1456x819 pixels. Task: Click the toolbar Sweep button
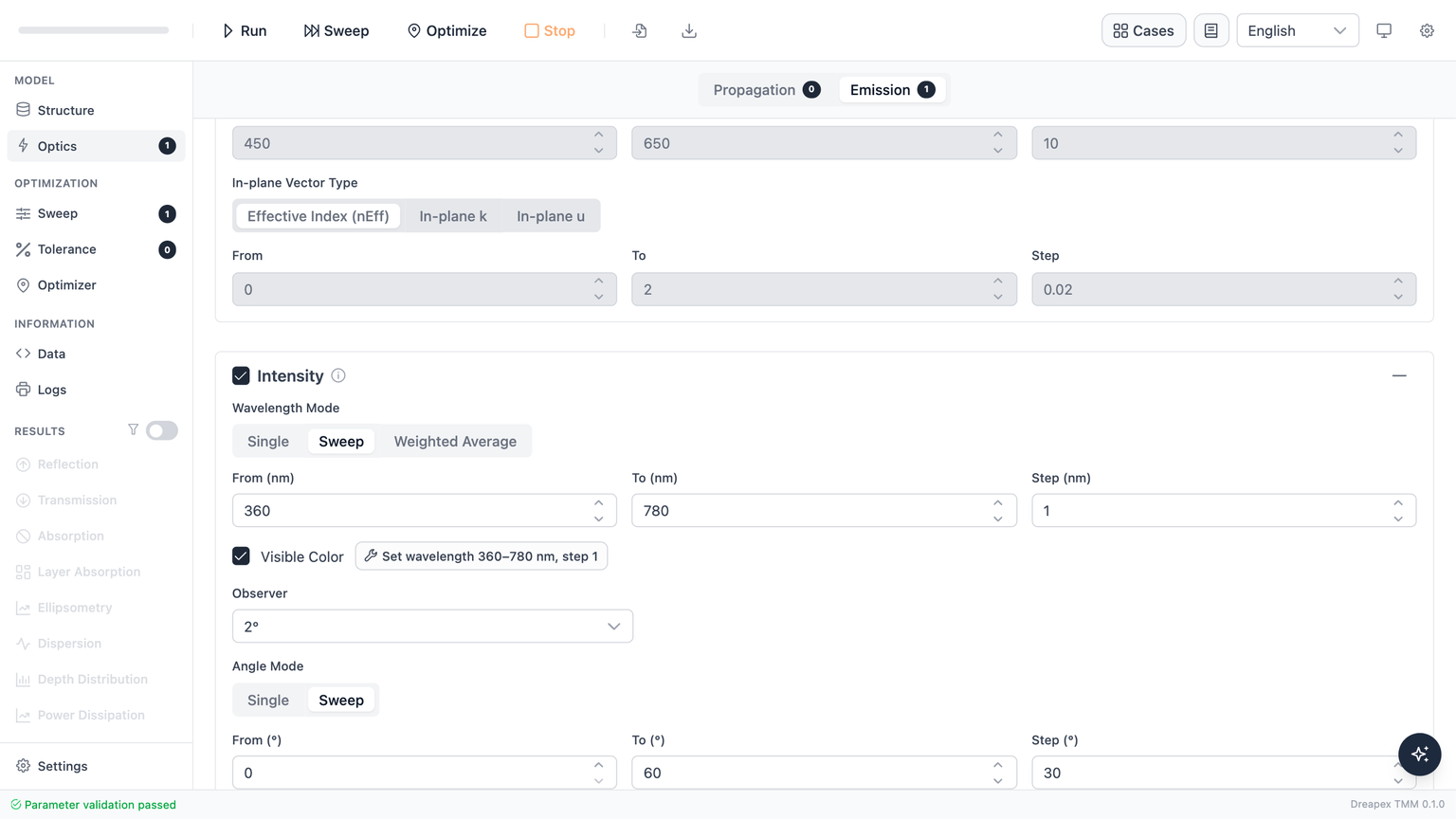point(337,30)
